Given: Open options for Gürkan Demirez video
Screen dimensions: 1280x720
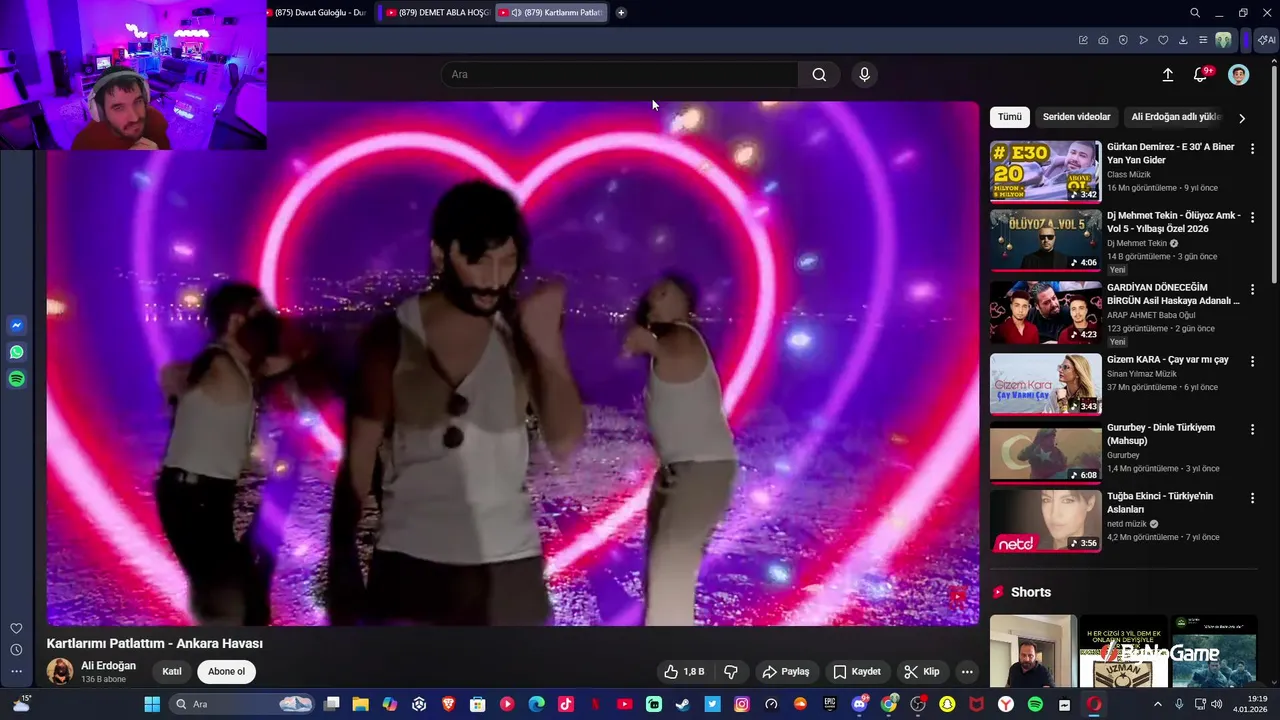Looking at the screenshot, I should pos(1252,148).
